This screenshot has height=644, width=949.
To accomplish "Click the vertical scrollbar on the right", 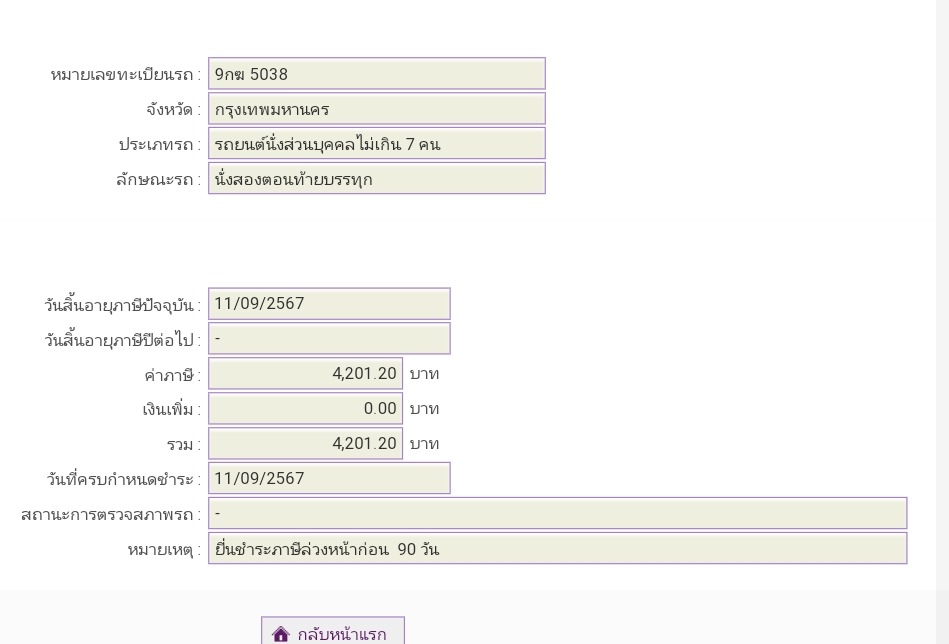I will (x=943, y=322).
